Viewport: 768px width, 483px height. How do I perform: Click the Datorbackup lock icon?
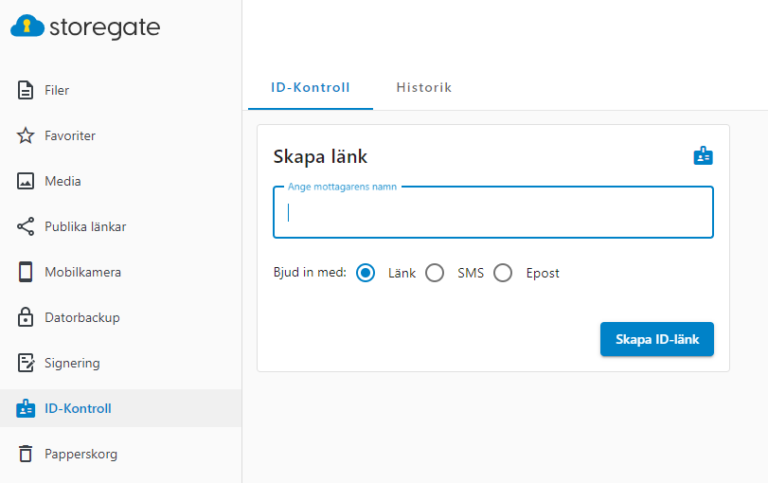coord(26,318)
